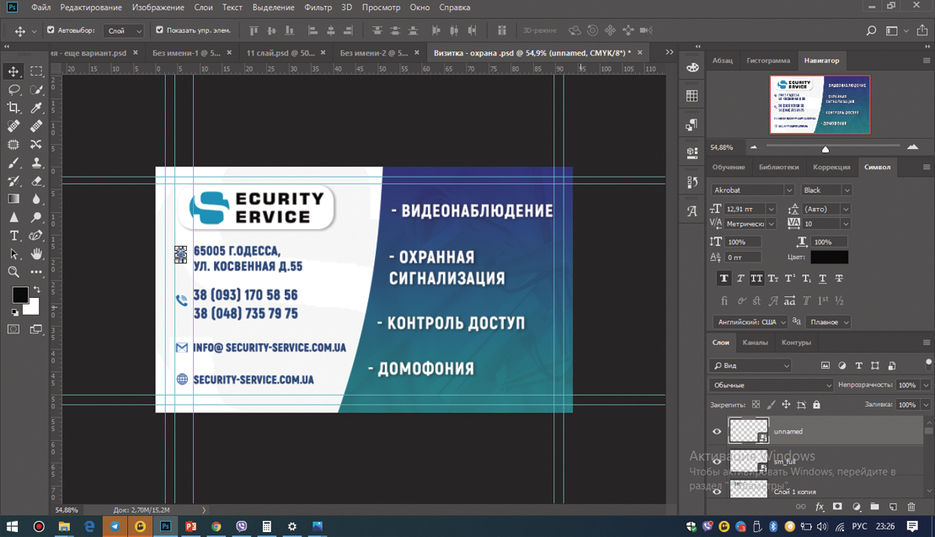Click the text color (Цвет) swatch
This screenshot has height=537, width=935.
[x=829, y=257]
